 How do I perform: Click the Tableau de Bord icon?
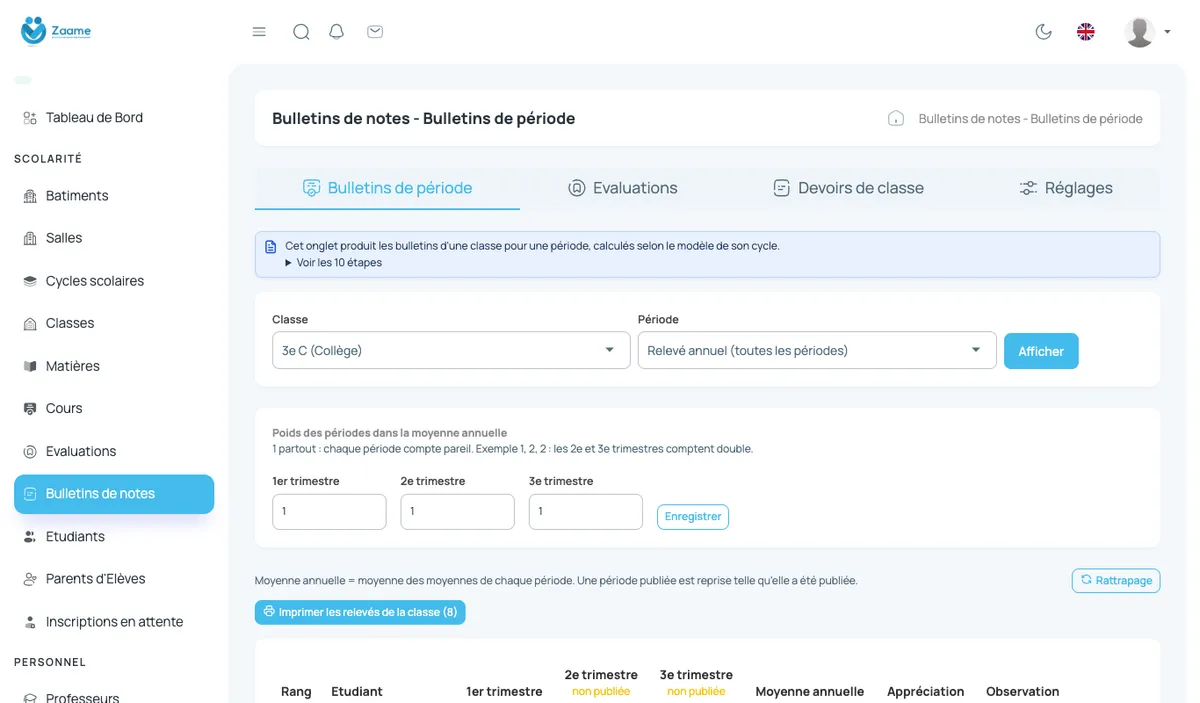[30, 118]
